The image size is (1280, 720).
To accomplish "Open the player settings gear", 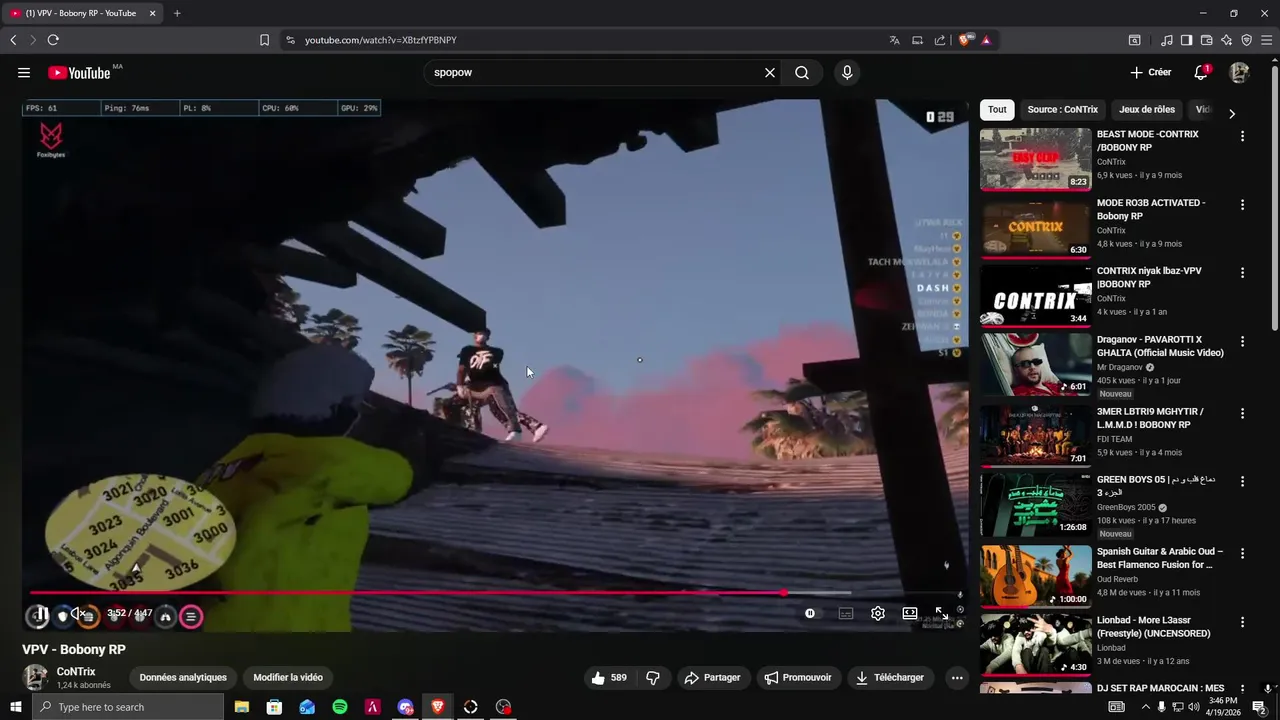I will tap(878, 613).
